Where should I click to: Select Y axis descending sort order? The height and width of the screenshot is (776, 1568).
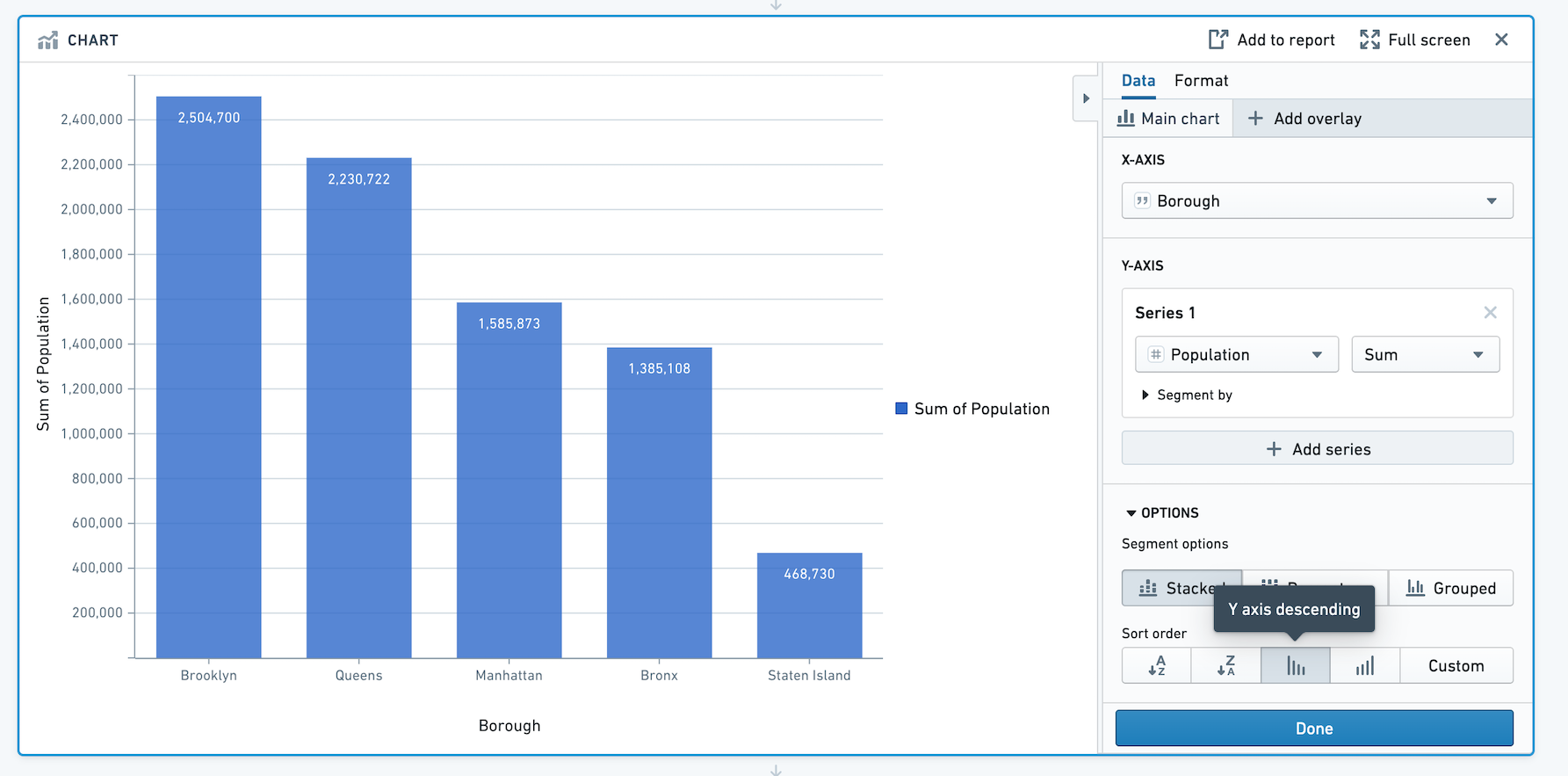pyautogui.click(x=1296, y=666)
